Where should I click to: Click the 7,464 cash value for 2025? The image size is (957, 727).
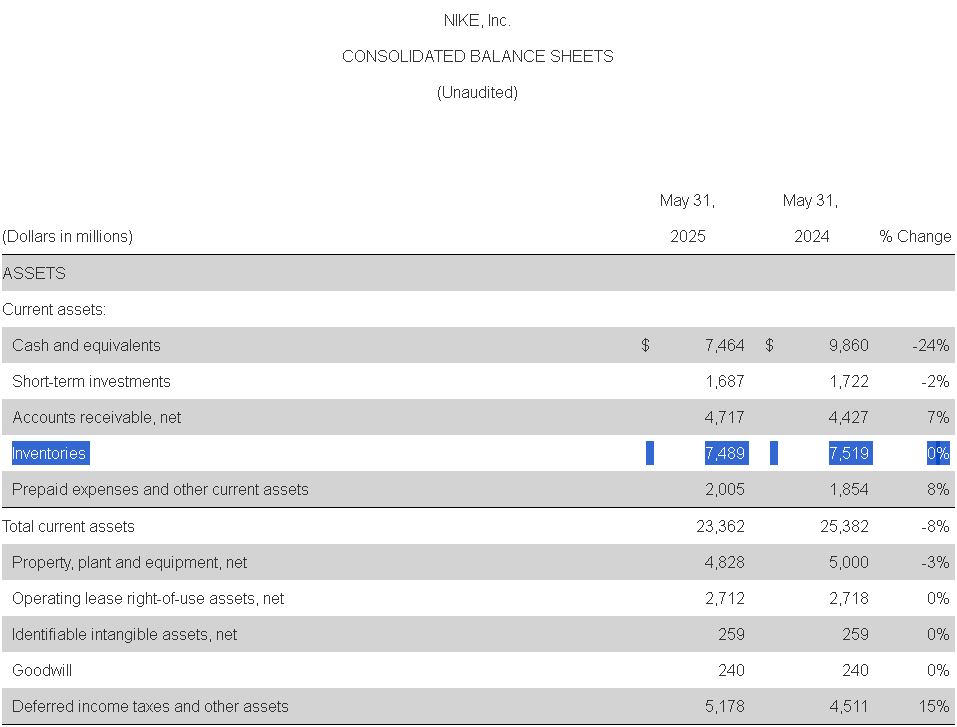point(724,345)
